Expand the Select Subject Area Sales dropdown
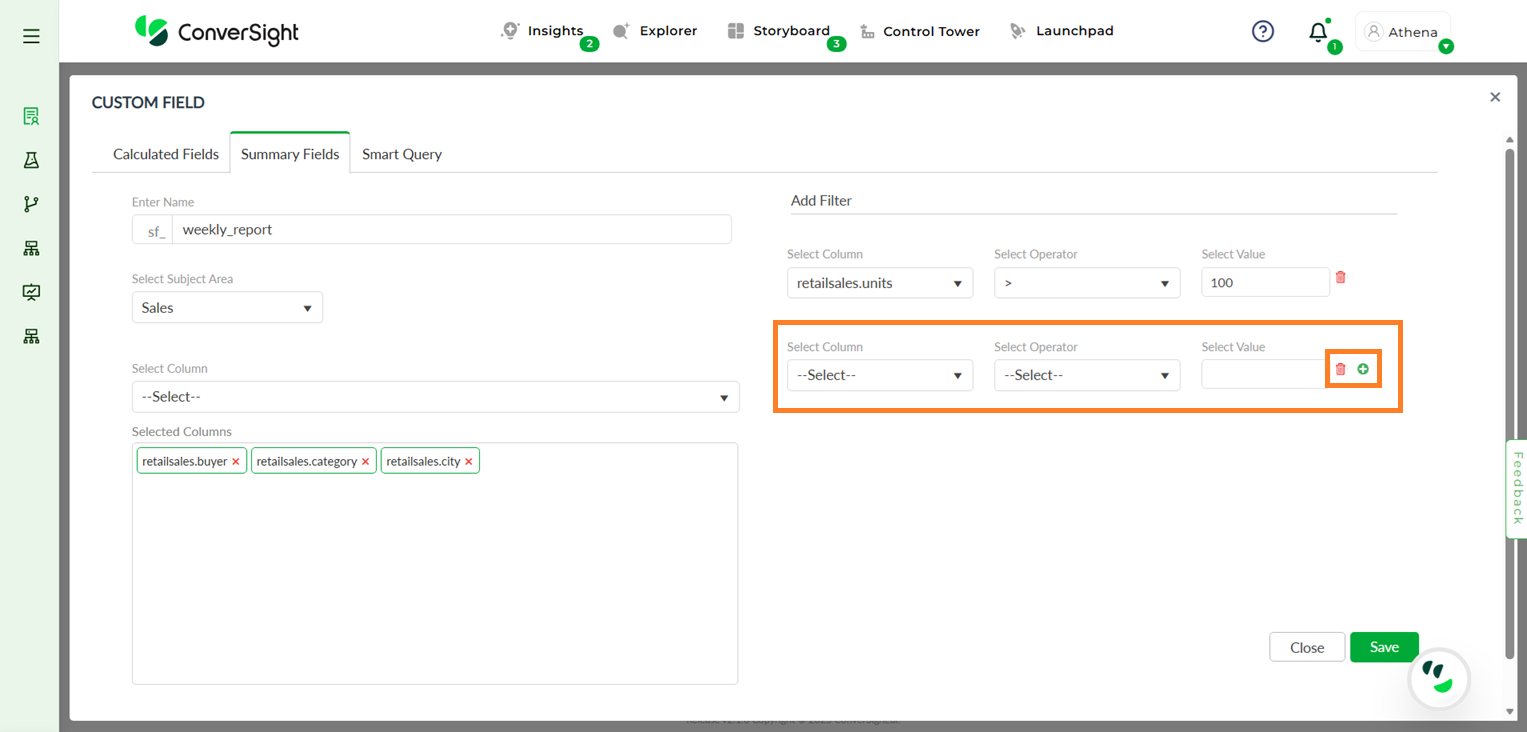The image size is (1527, 732). coord(227,308)
